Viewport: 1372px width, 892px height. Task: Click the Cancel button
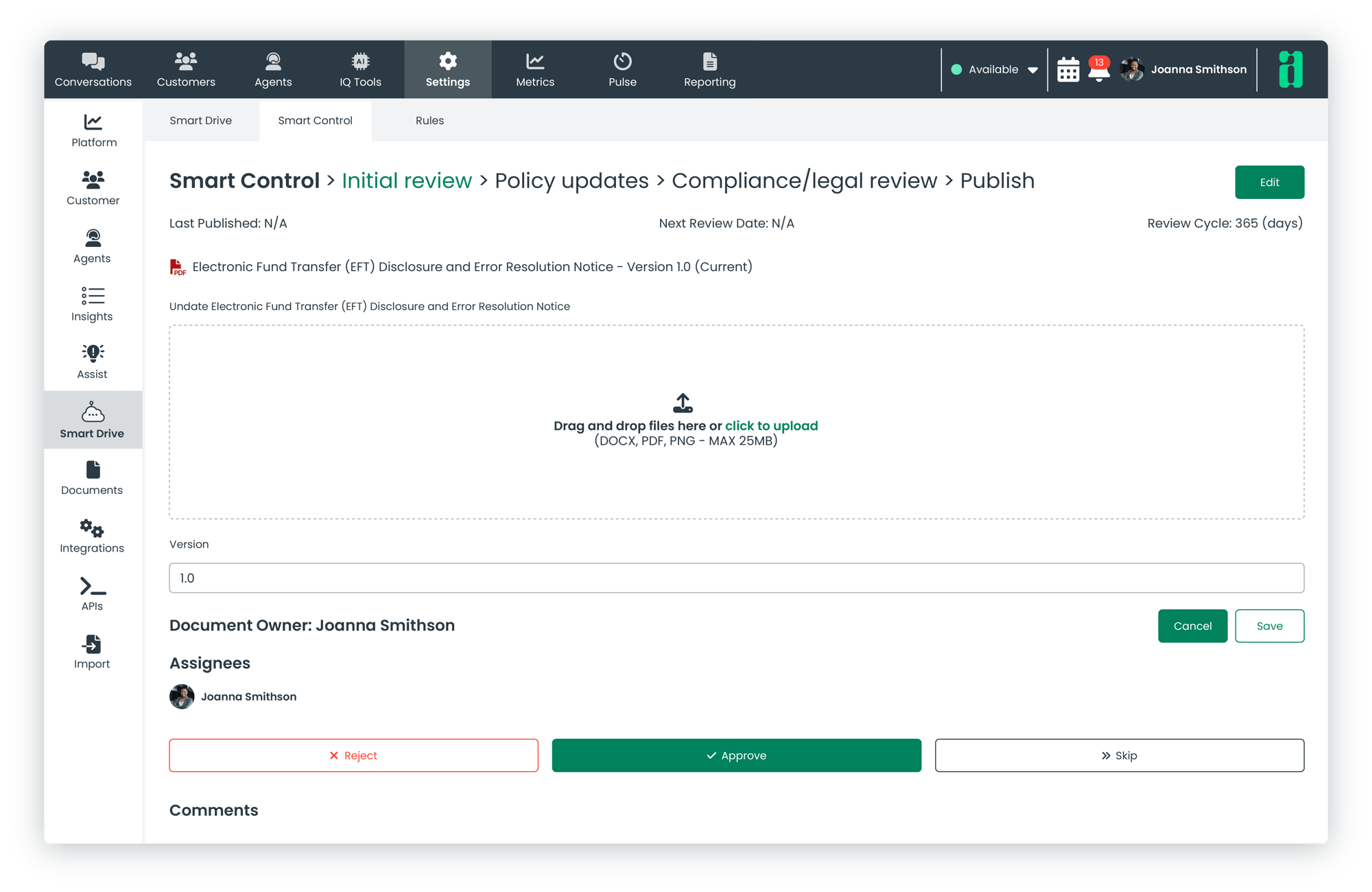1192,626
